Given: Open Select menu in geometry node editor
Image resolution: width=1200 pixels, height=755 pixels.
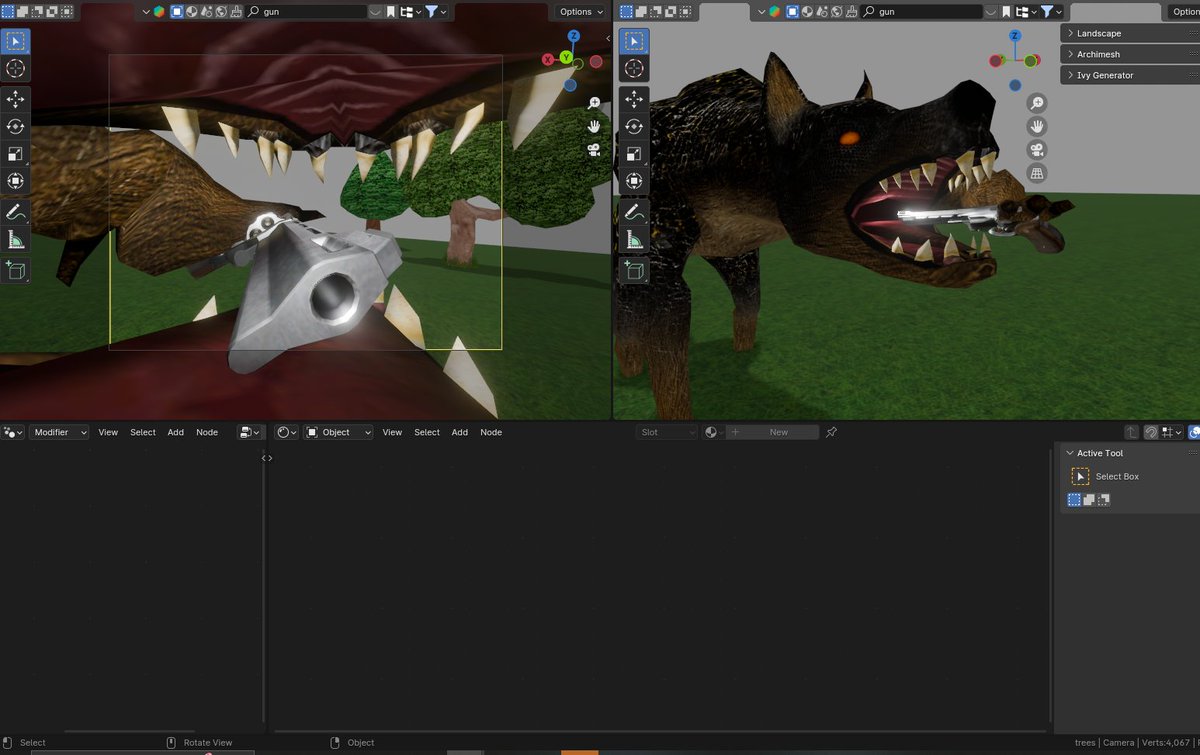Looking at the screenshot, I should coord(143,432).
